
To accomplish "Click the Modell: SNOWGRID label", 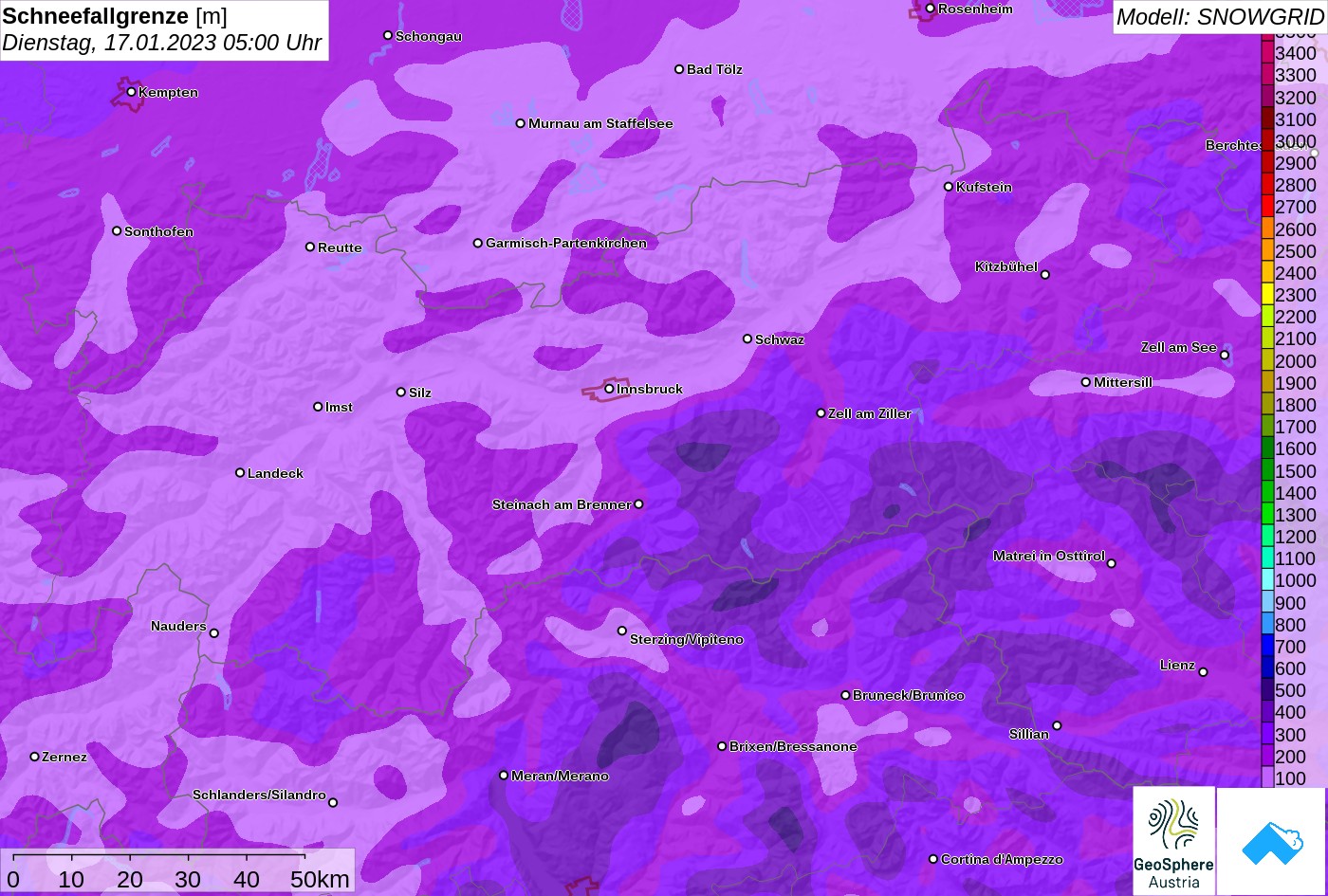I will [x=1219, y=16].
